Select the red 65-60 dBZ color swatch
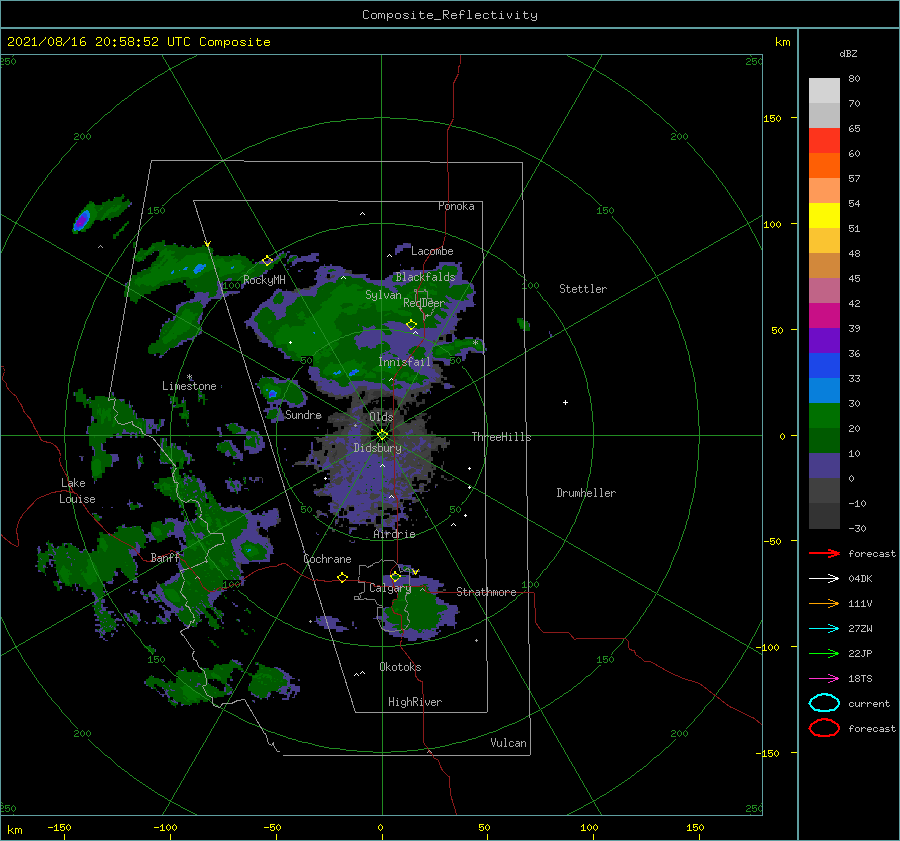Screen dimensions: 900x841 point(824,140)
